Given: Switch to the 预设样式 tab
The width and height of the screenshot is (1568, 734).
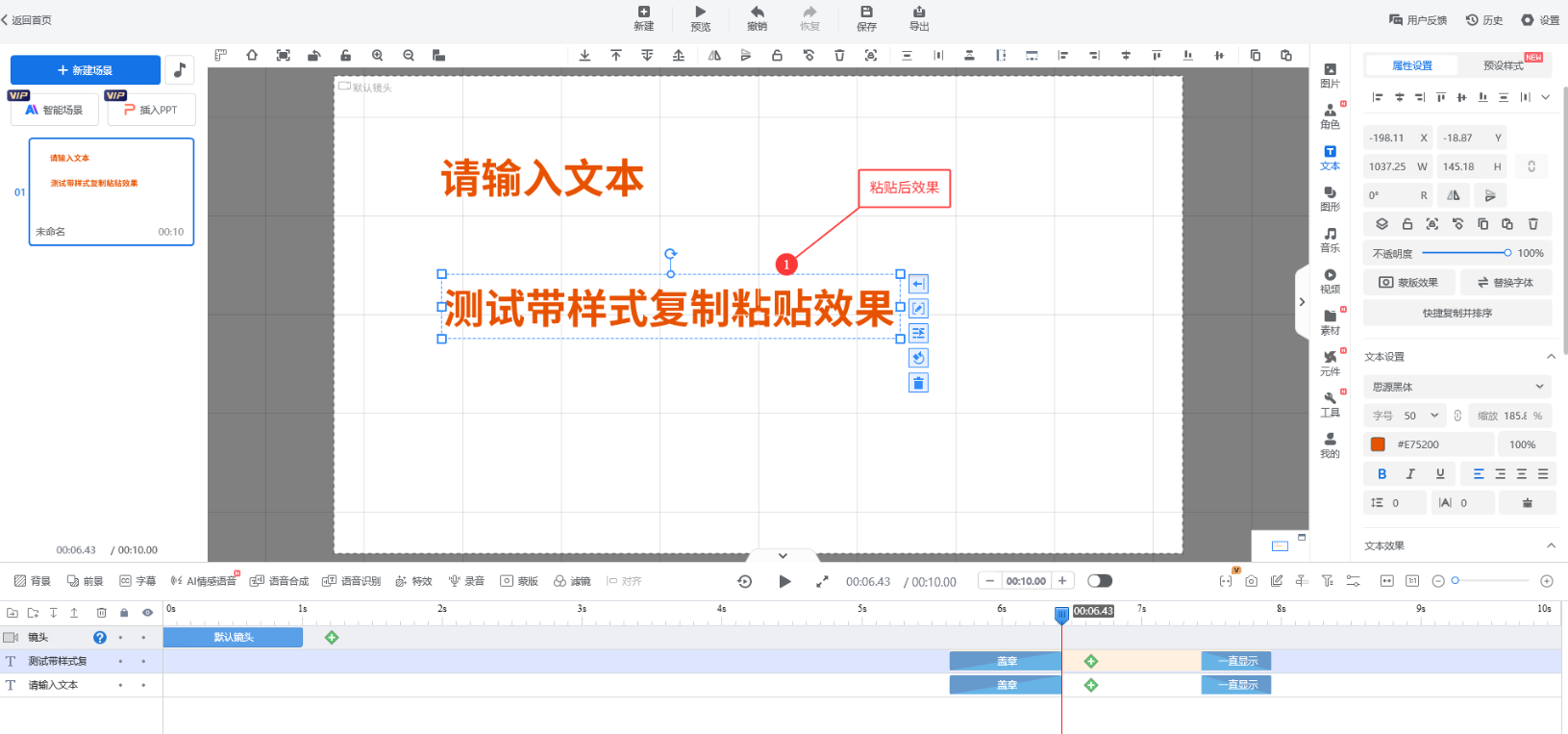Looking at the screenshot, I should pos(1503,65).
